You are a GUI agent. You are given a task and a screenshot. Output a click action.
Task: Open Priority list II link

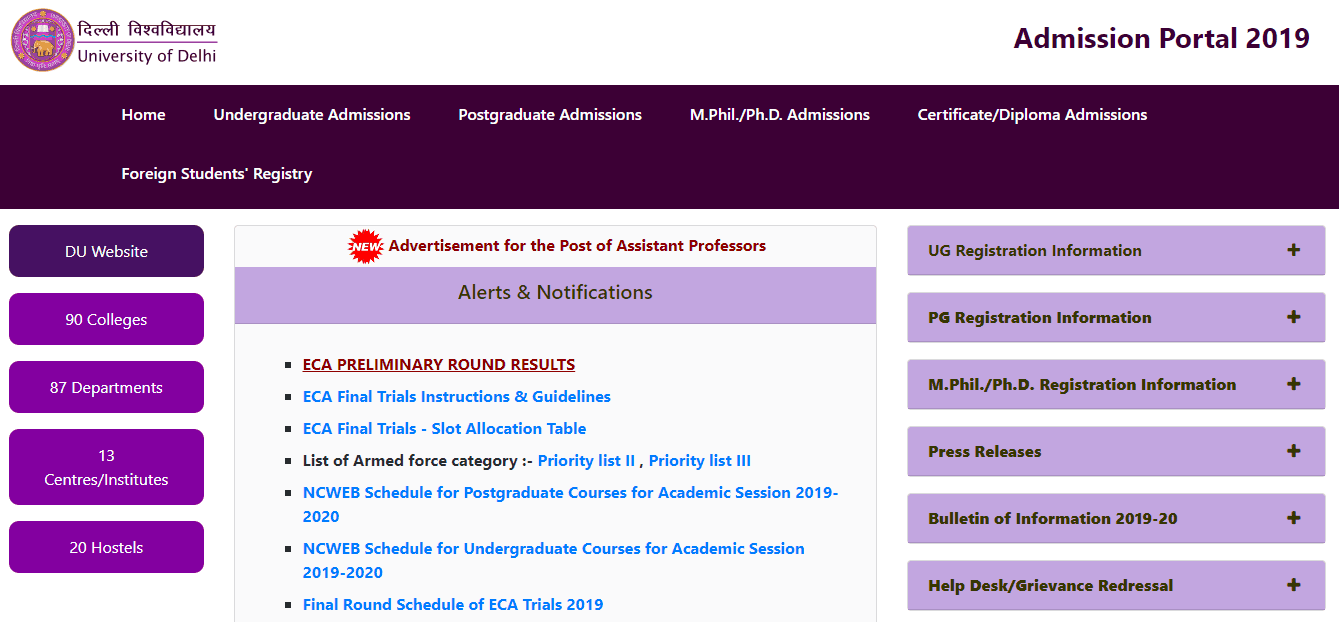tap(586, 461)
